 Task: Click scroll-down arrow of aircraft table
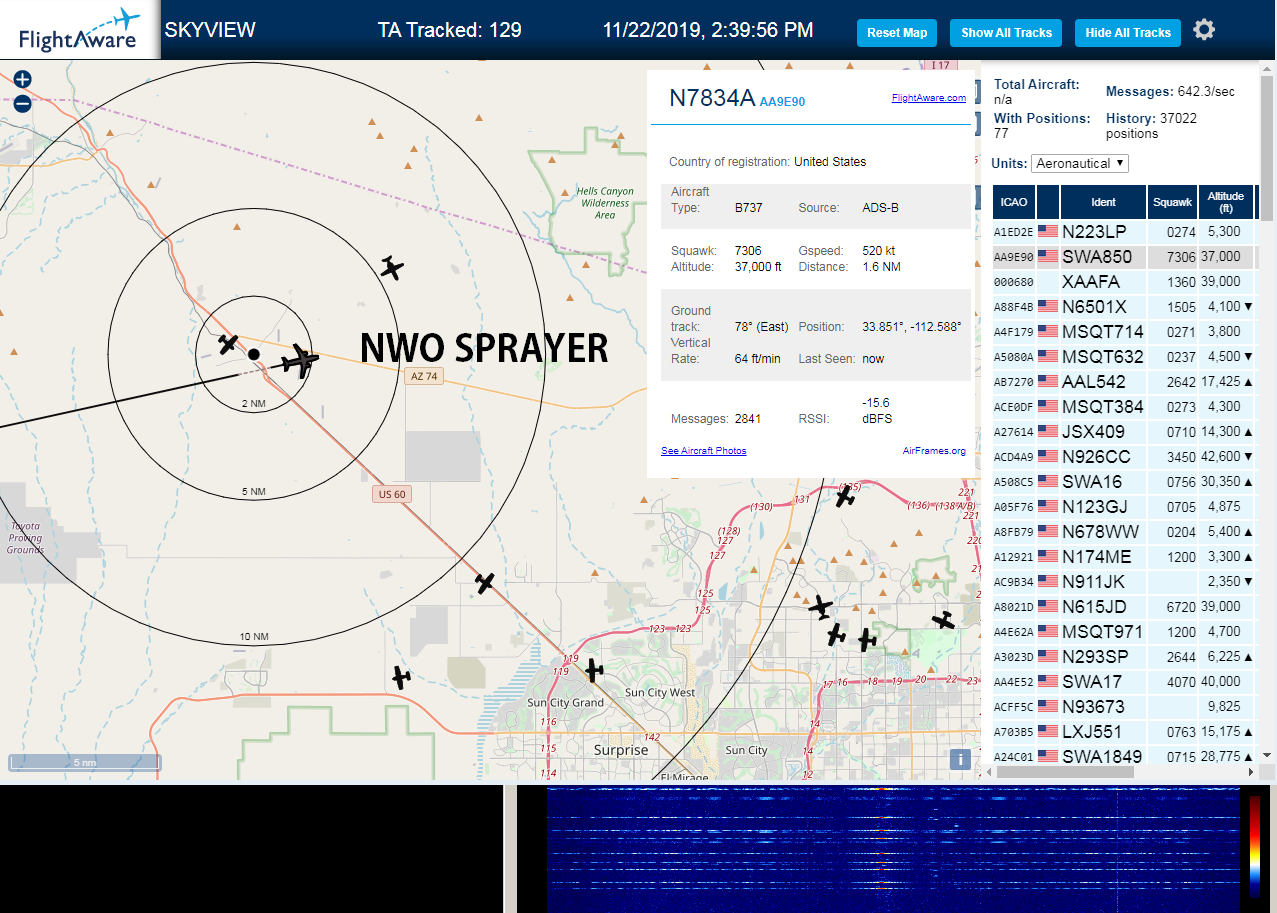(x=1266, y=755)
